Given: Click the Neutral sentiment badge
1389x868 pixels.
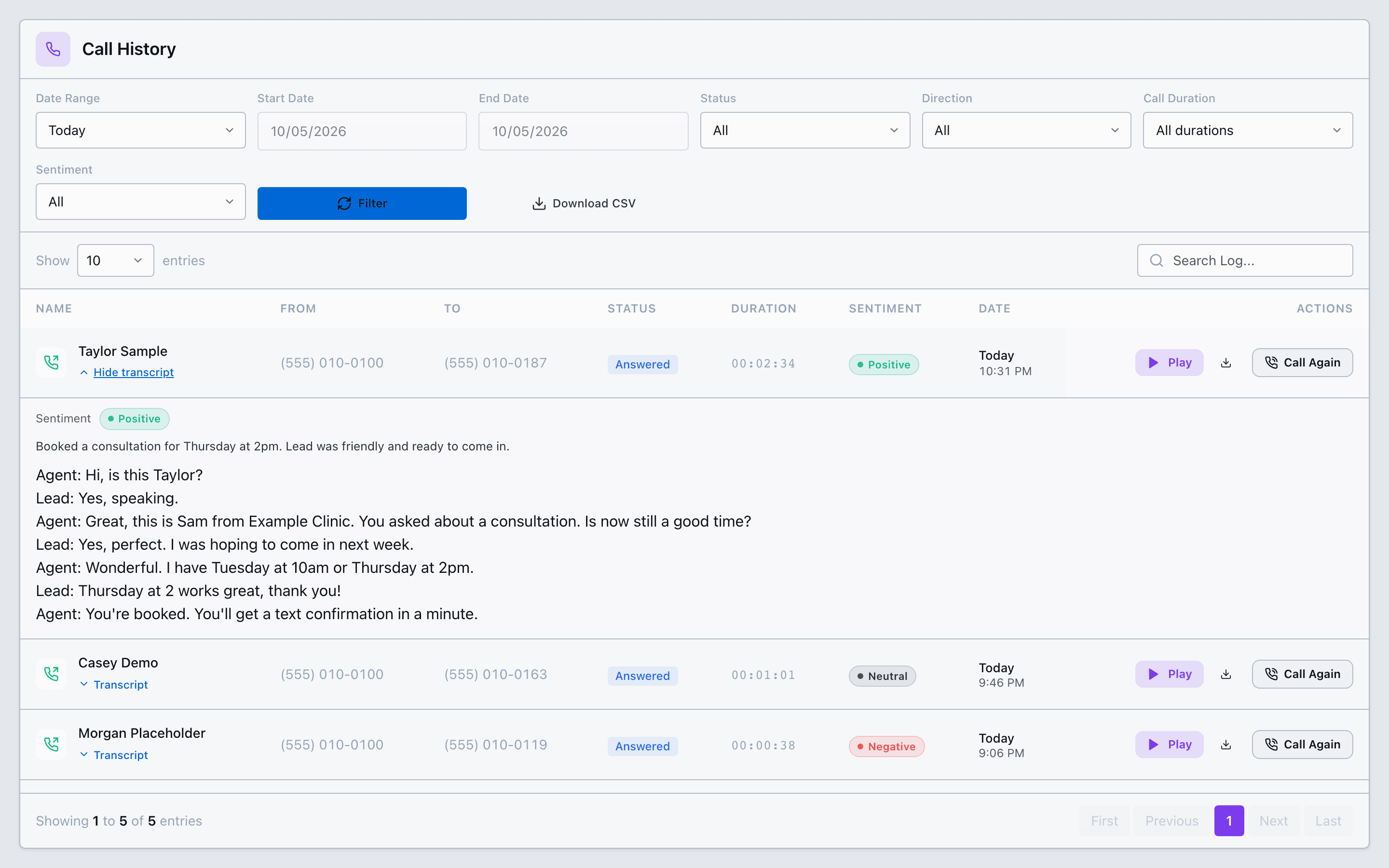Looking at the screenshot, I should point(882,676).
